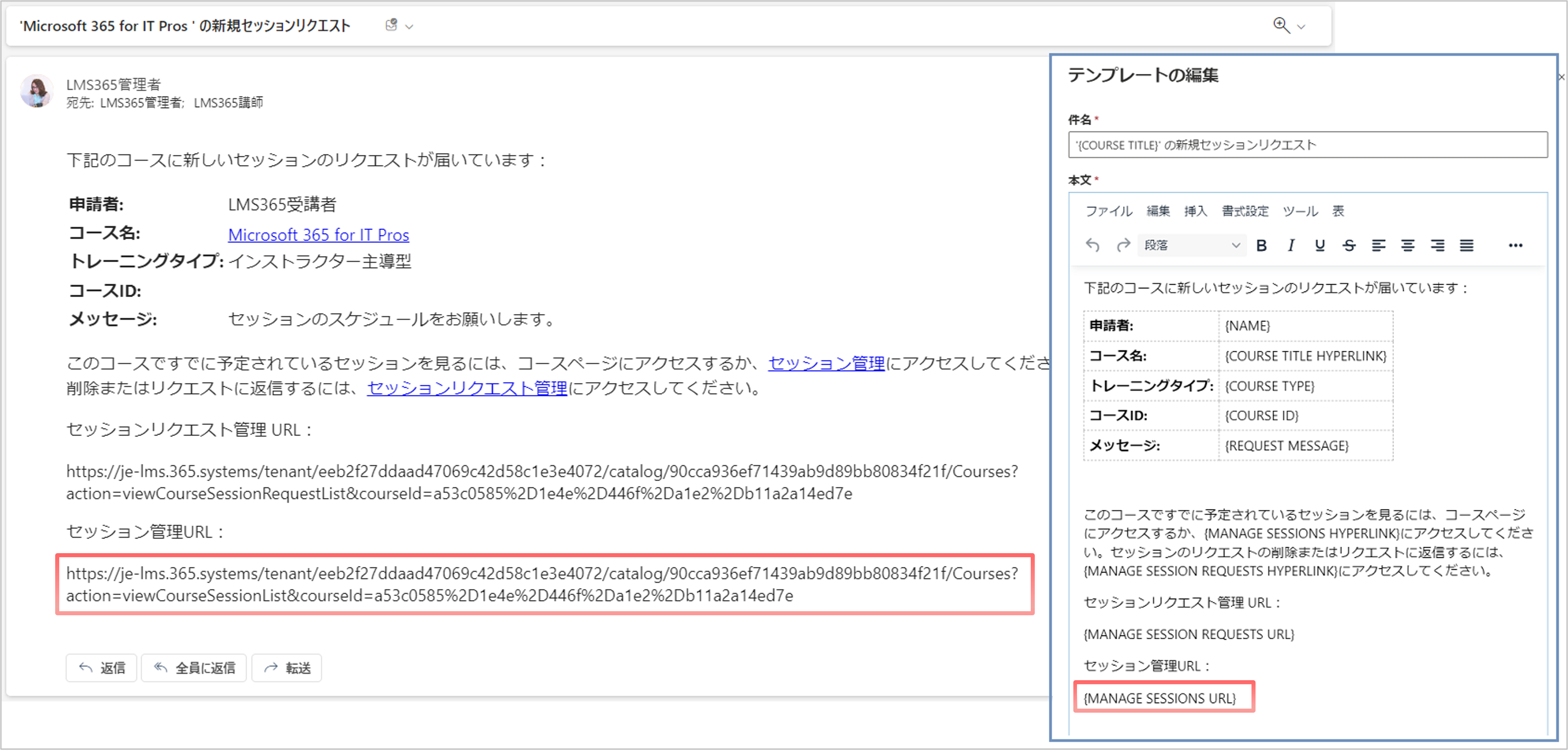
Task: Click the 転送 forward button
Action: click(286, 668)
